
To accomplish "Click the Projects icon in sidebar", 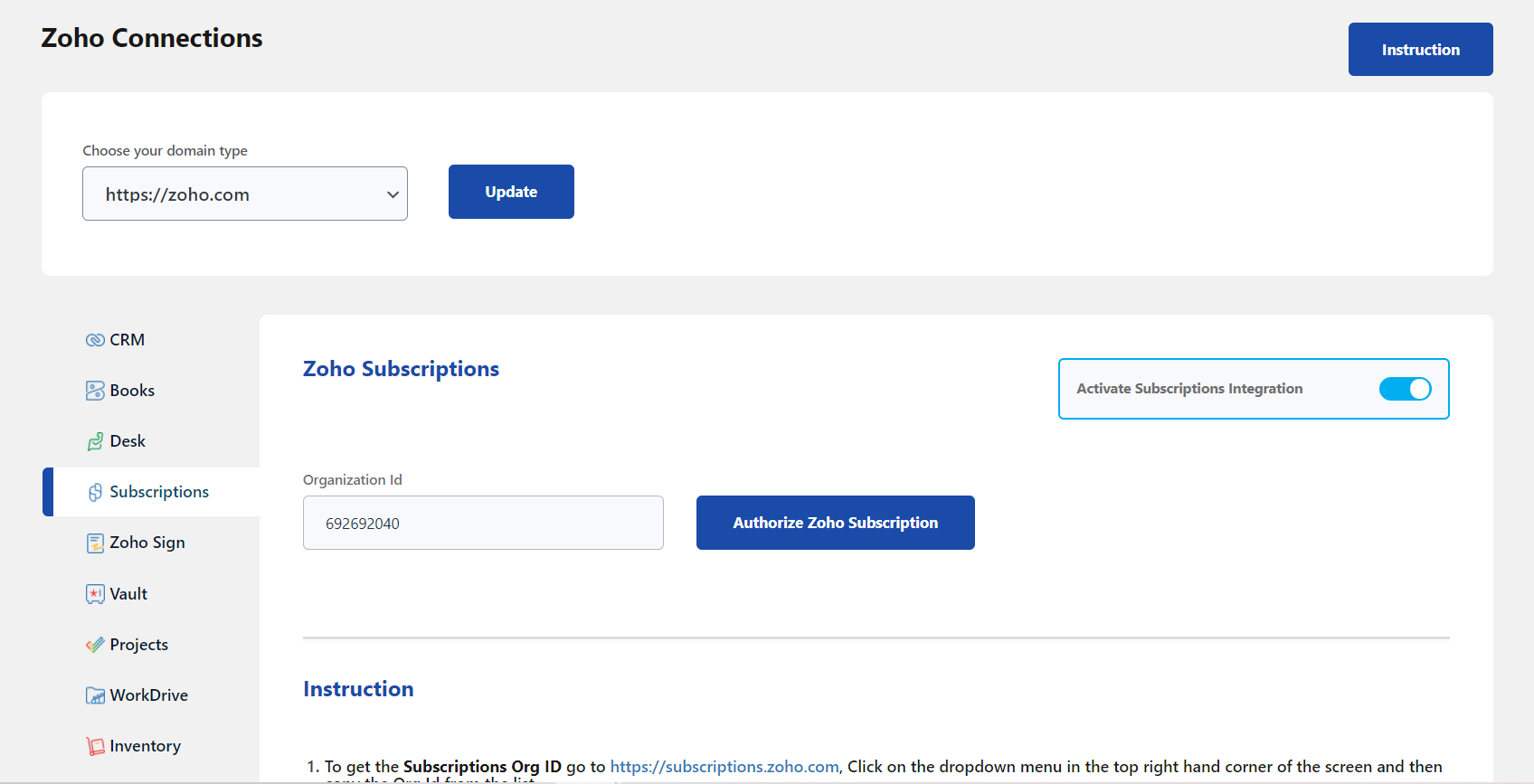I will click(95, 645).
